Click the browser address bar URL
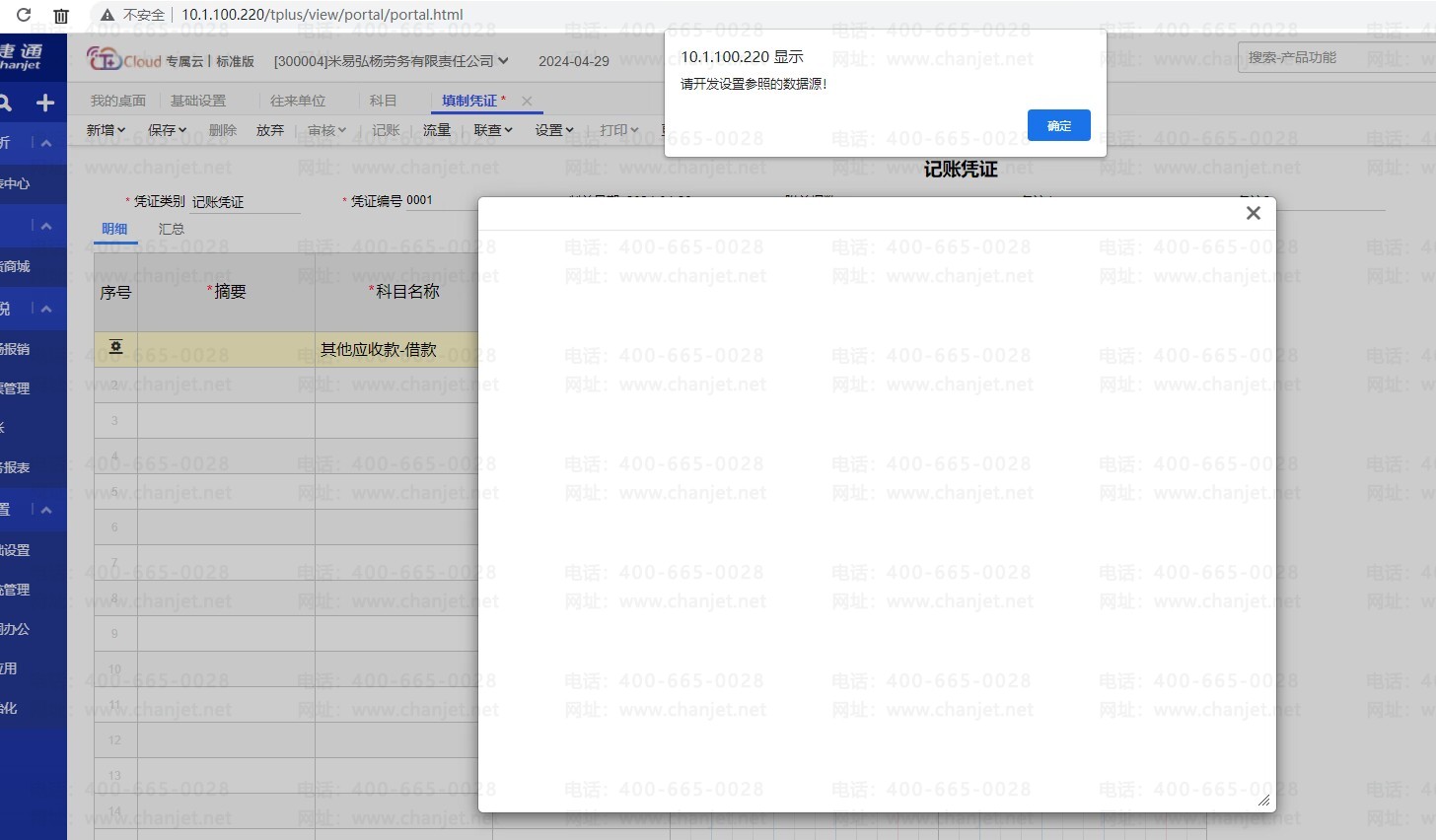Viewport: 1436px width, 840px height. 323,15
